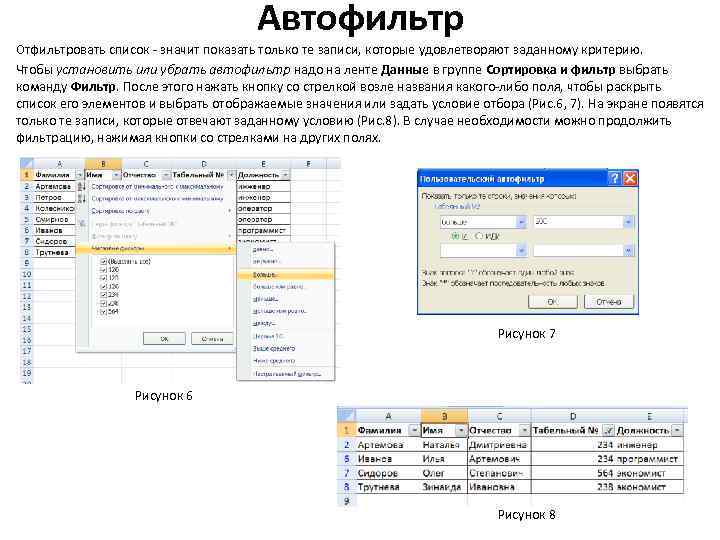
Task: Choose sort largest to smallest menu entry
Action: tap(156, 198)
